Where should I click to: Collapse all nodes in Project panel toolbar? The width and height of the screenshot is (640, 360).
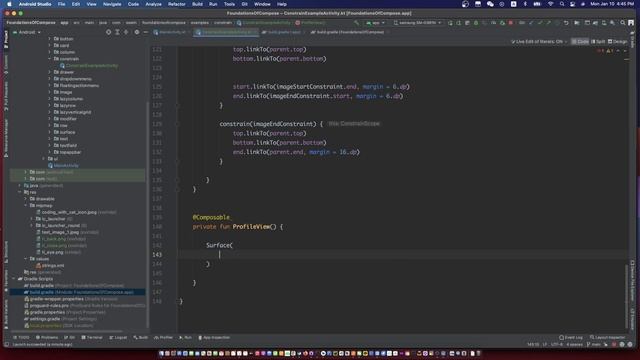click(126, 32)
